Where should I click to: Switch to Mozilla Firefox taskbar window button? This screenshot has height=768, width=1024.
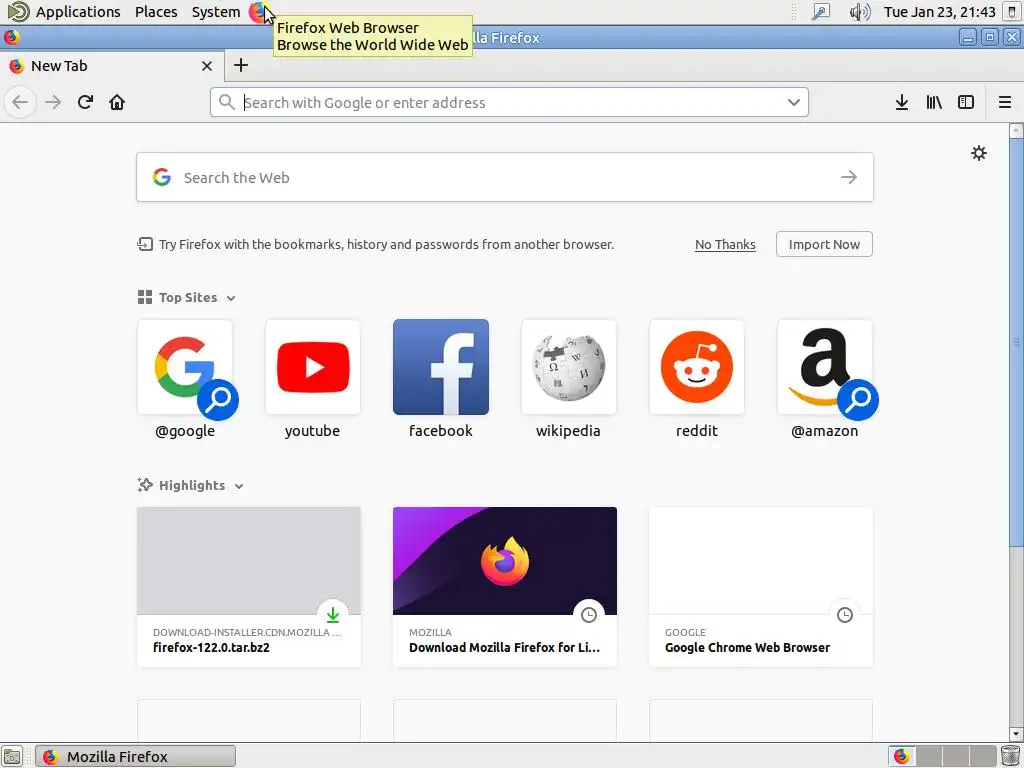tap(135, 756)
